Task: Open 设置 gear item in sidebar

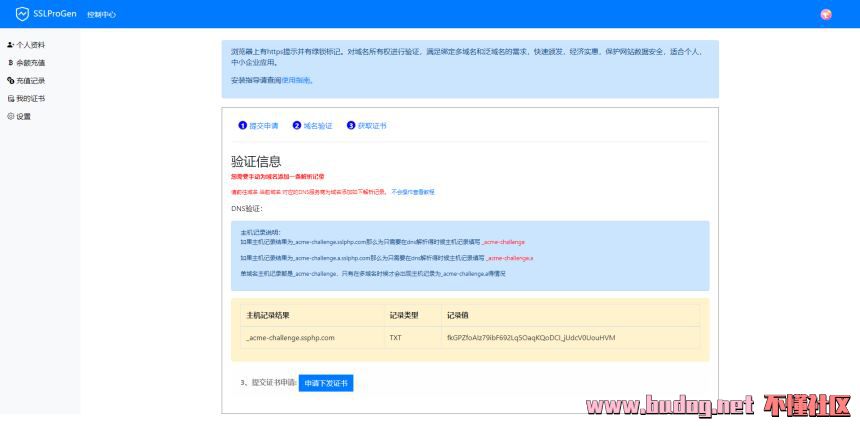Action: coord(19,116)
